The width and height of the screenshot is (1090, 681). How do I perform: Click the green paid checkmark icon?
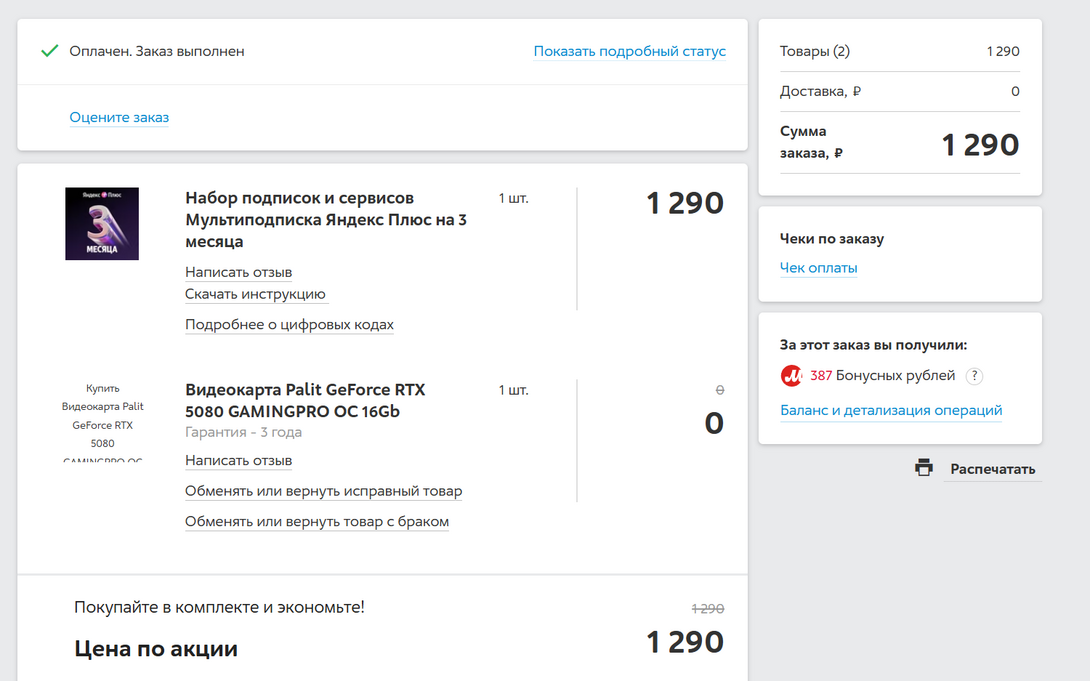(x=49, y=51)
